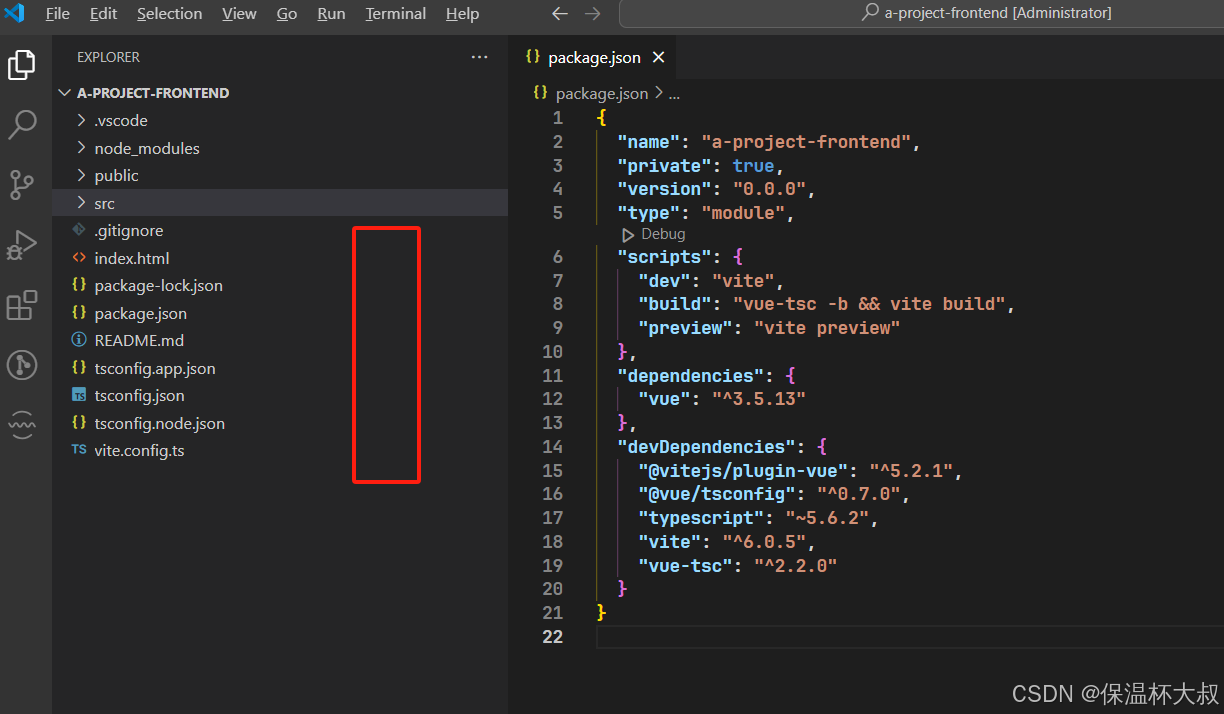Image resolution: width=1224 pixels, height=714 pixels.
Task: Expand the src folder
Action: (x=104, y=204)
